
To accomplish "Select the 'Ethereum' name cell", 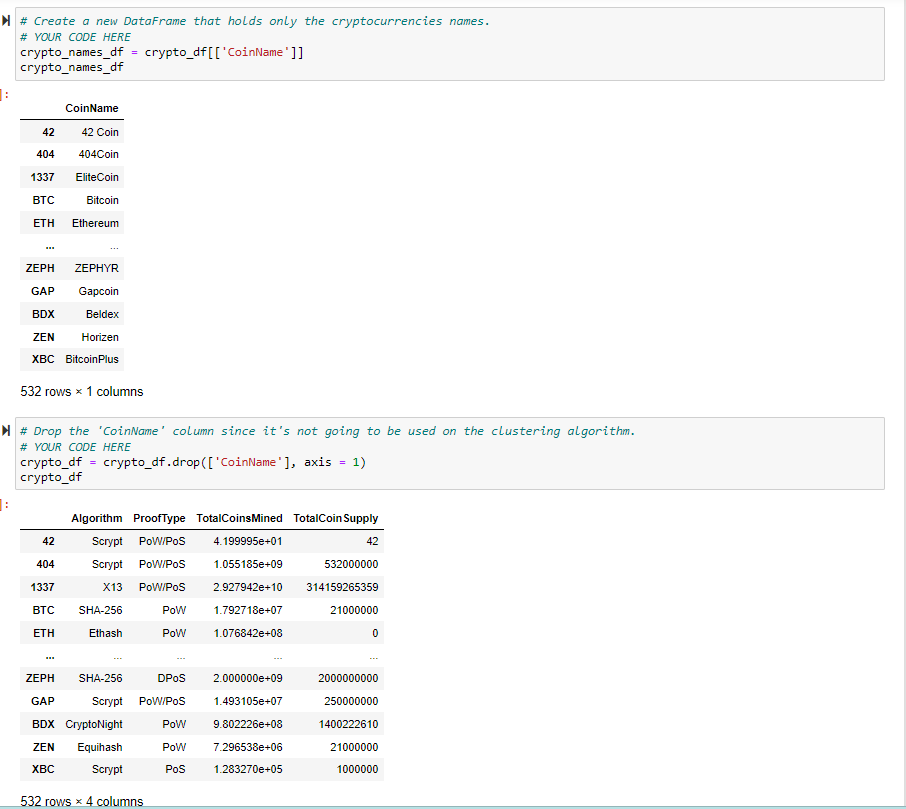I will (95, 223).
